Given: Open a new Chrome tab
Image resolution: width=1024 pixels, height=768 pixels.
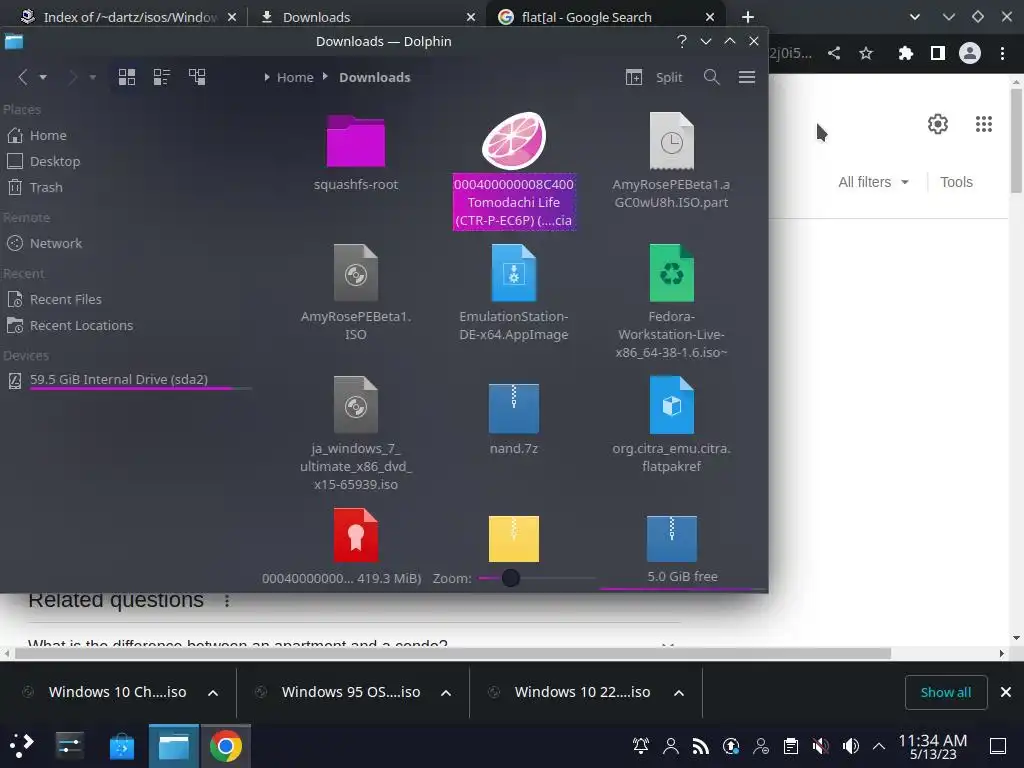Looking at the screenshot, I should pyautogui.click(x=748, y=17).
